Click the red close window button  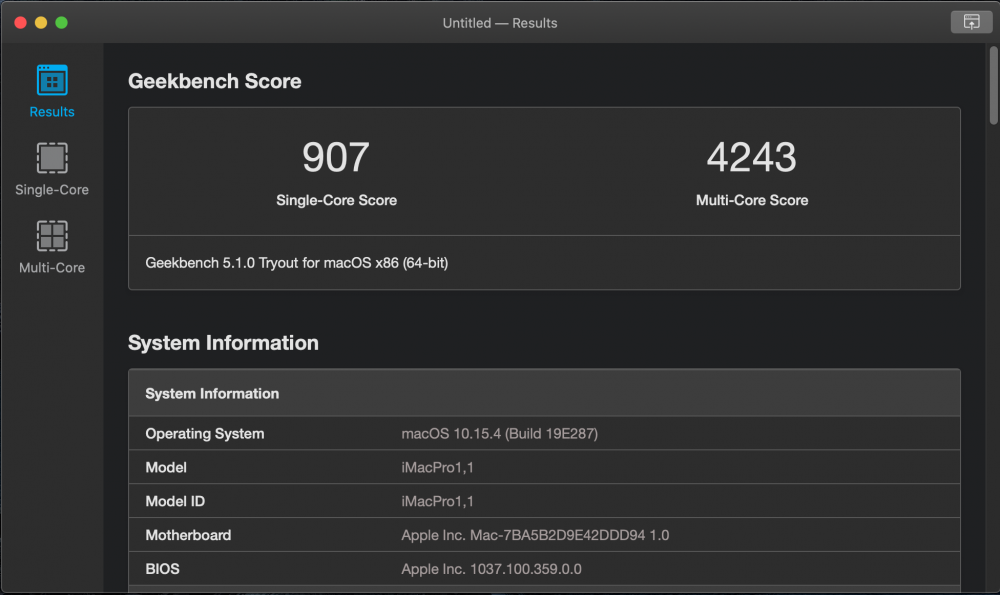click(20, 23)
